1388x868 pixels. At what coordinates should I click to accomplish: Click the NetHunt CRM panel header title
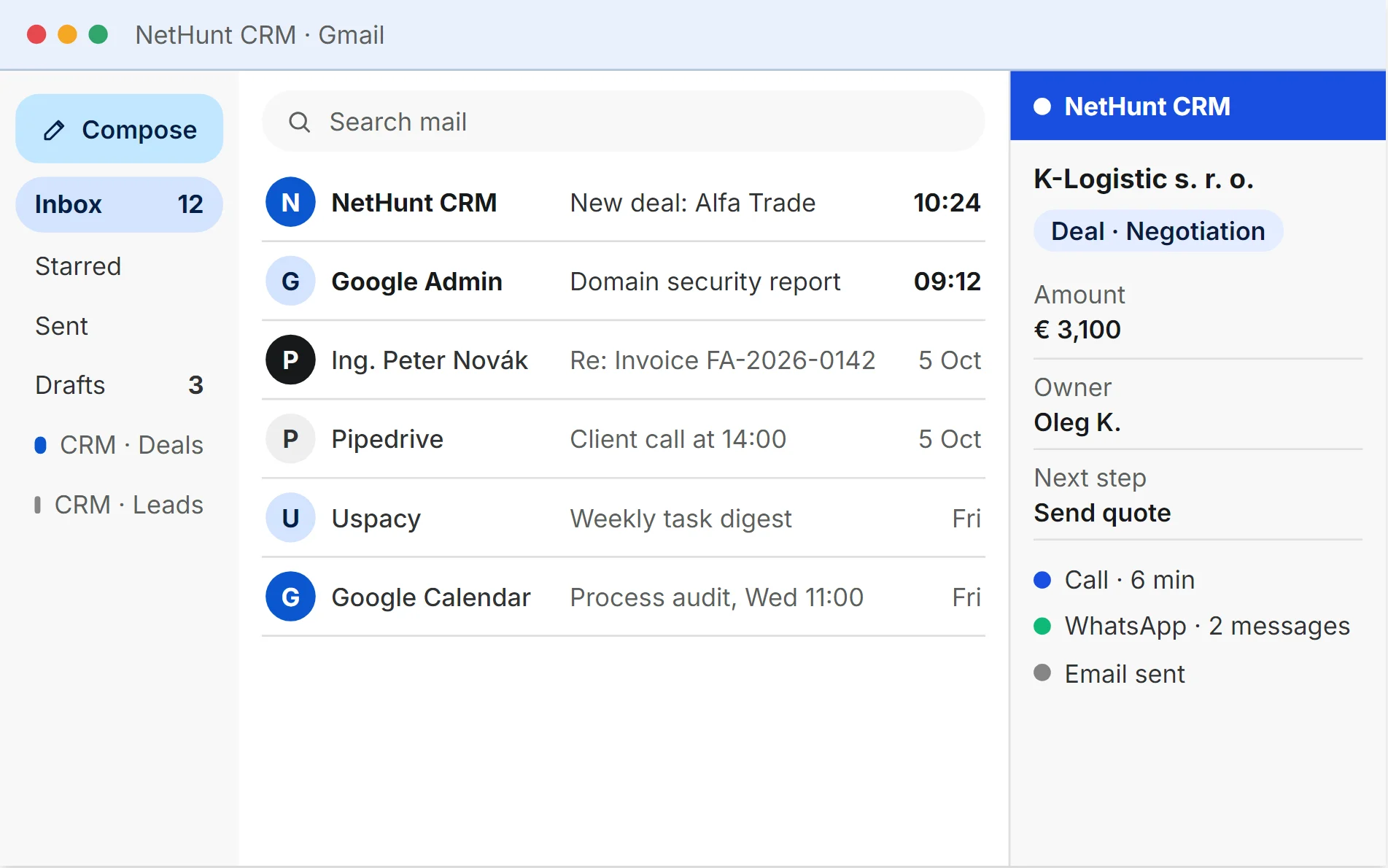click(x=1147, y=106)
